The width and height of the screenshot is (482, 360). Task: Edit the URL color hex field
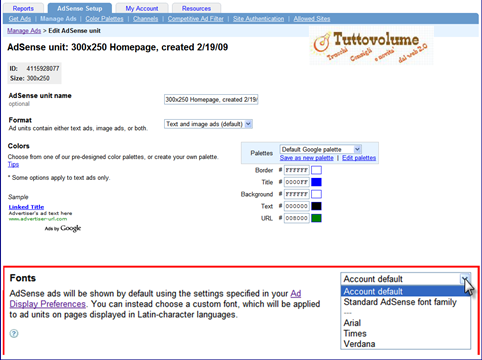click(296, 218)
